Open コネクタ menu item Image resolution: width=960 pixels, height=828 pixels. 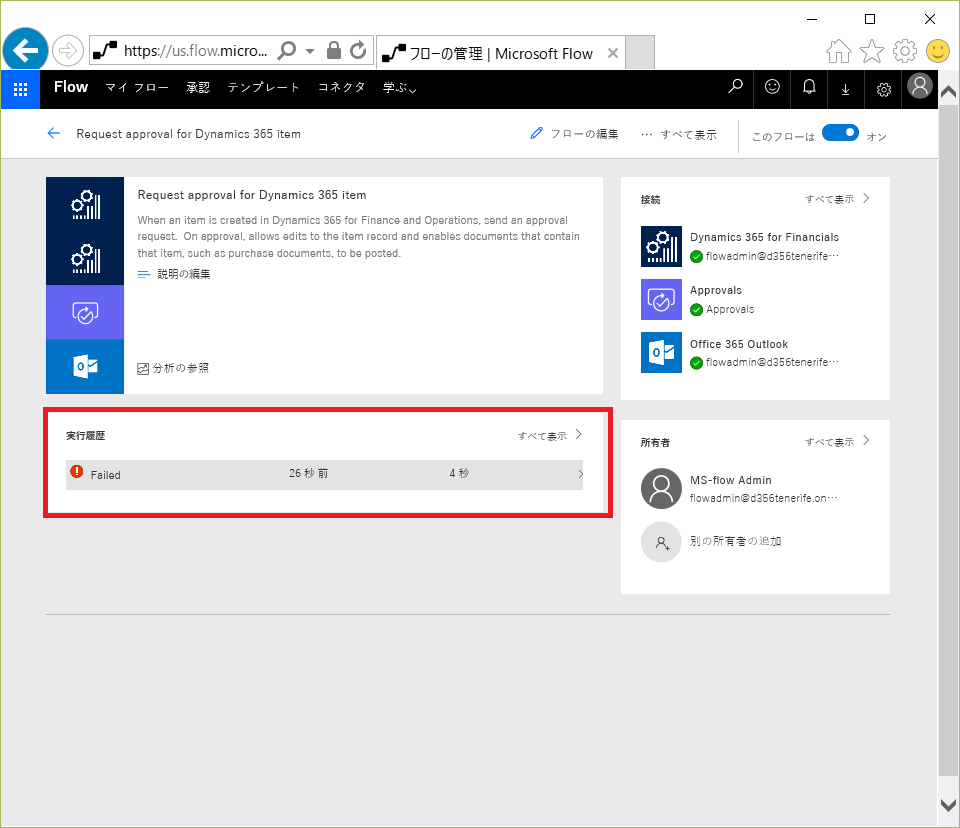click(342, 88)
